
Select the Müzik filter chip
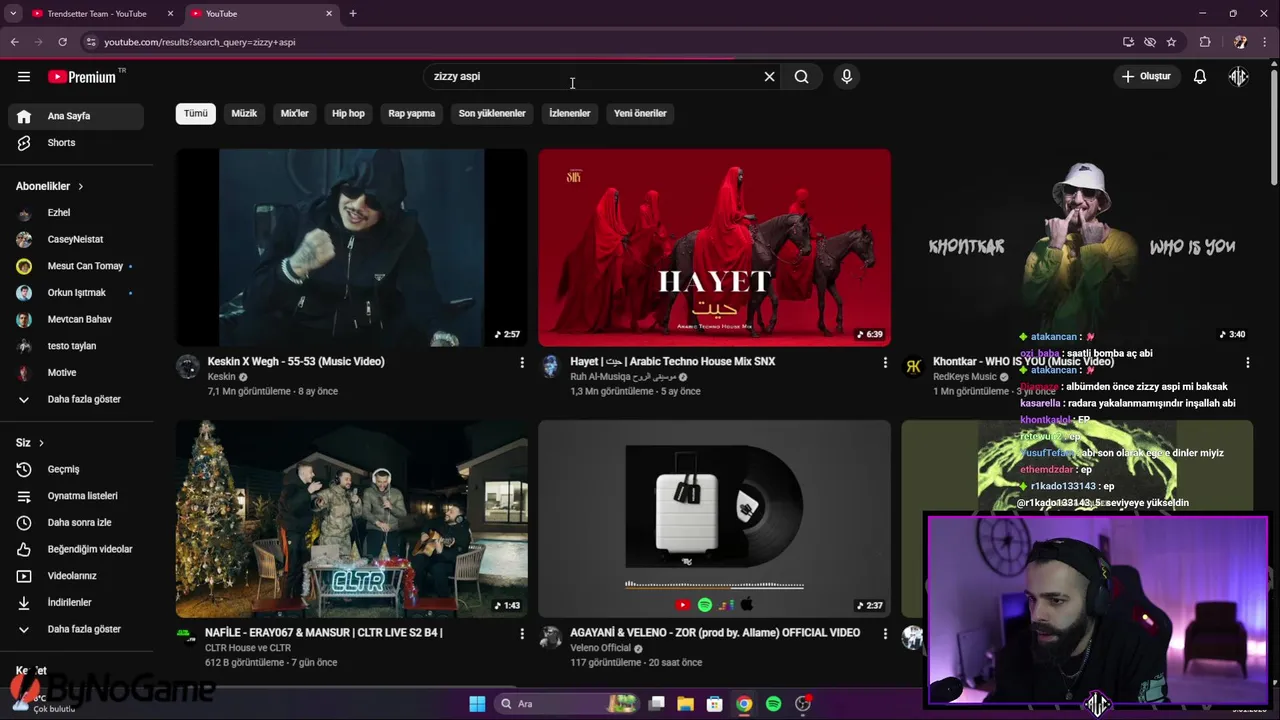click(x=244, y=113)
